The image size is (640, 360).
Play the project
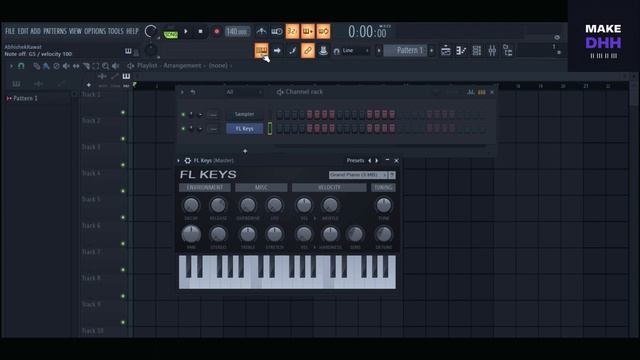click(x=186, y=31)
